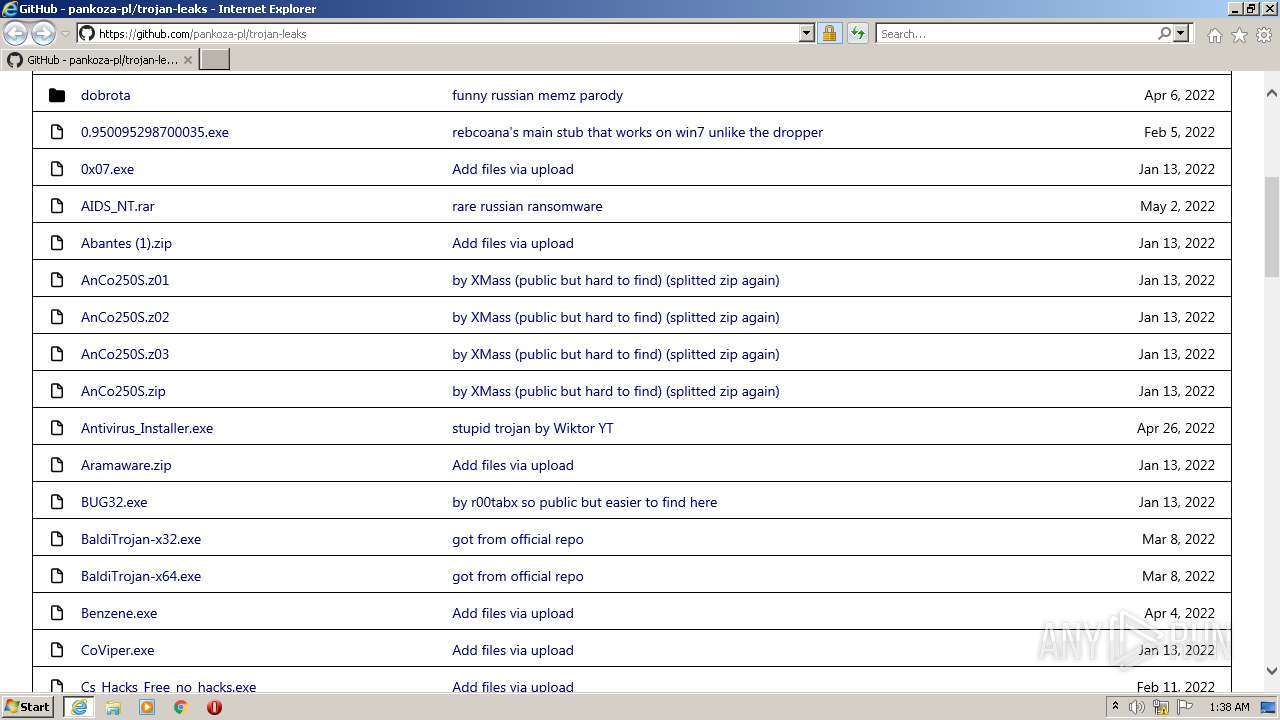This screenshot has width=1280, height=720.
Task: Open the 0x07.exe file link
Action: (108, 169)
